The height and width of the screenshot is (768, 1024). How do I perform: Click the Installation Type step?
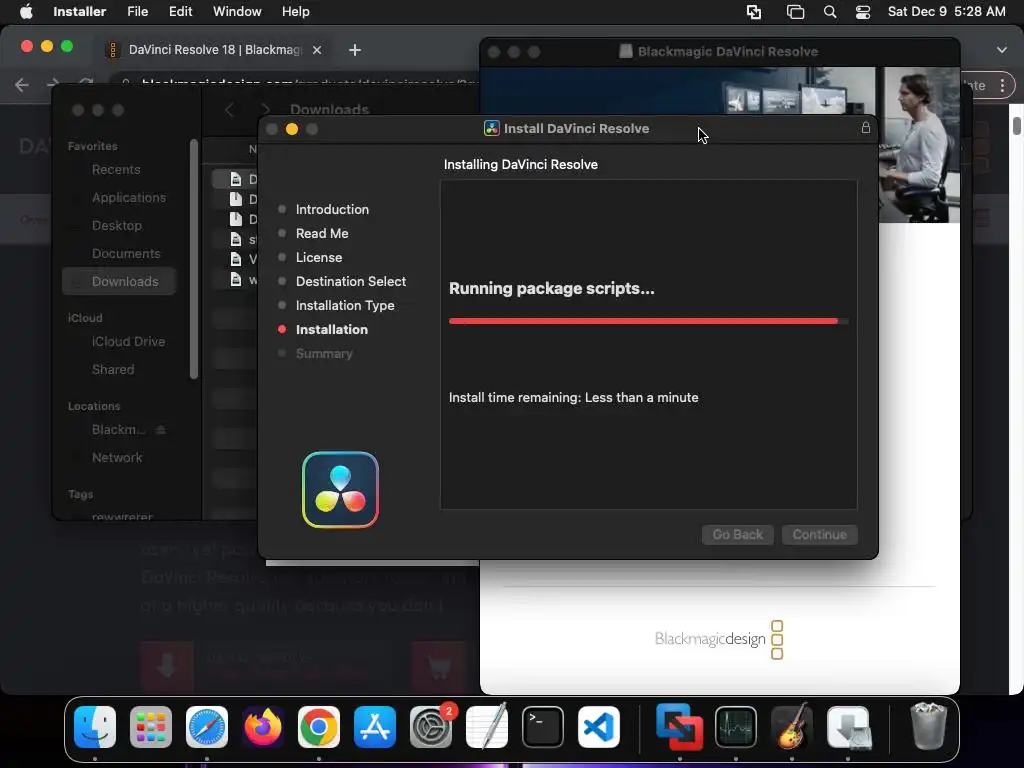tap(345, 306)
